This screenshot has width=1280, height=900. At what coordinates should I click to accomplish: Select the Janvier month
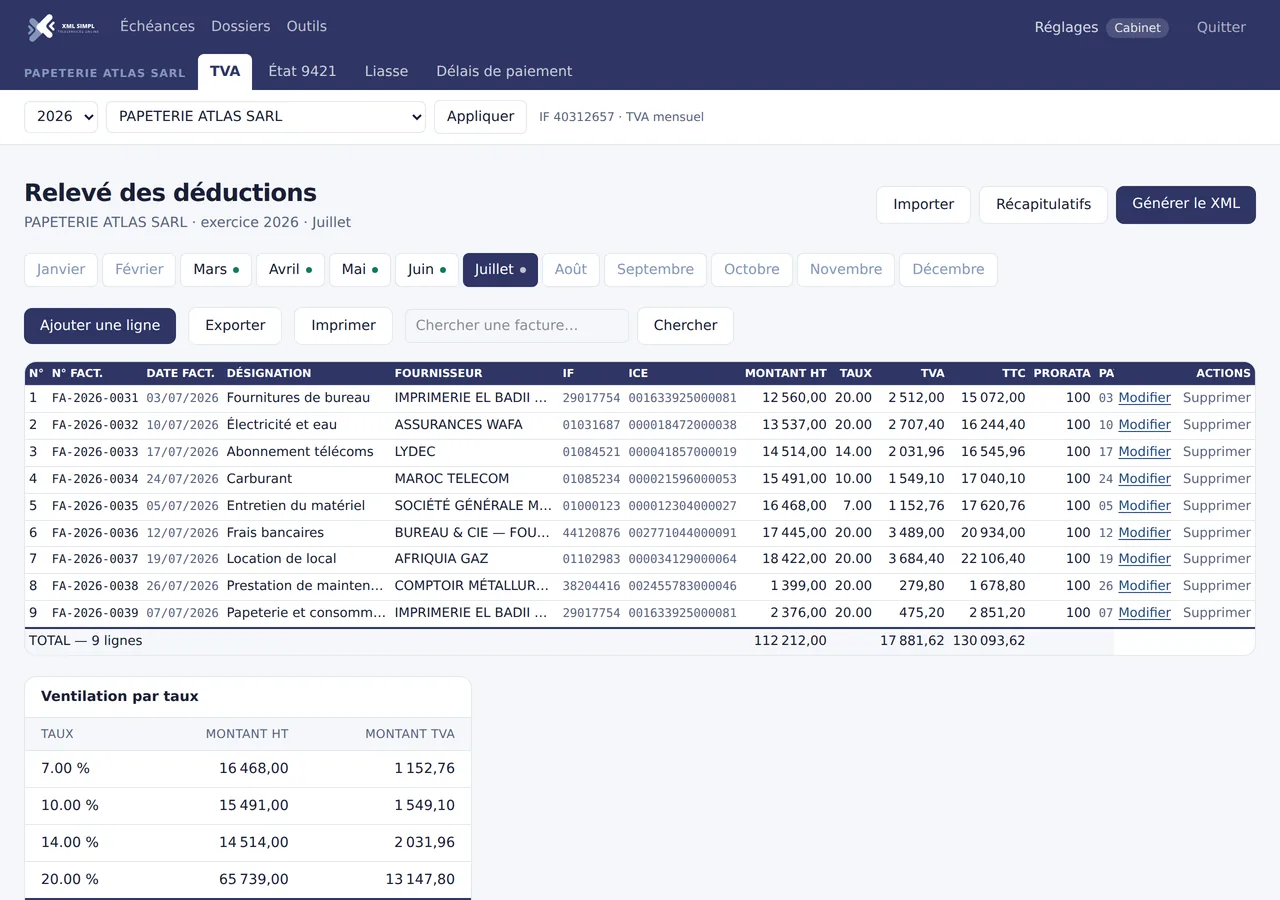tap(61, 270)
